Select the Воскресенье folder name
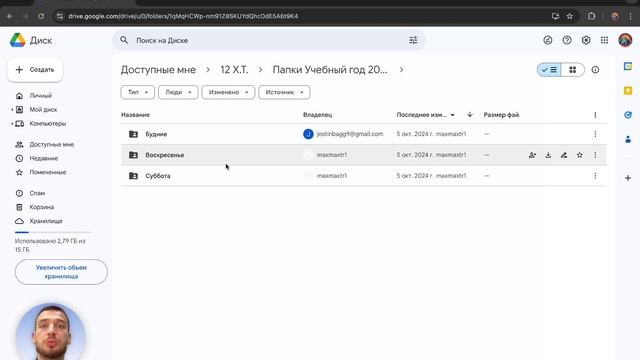 165,155
